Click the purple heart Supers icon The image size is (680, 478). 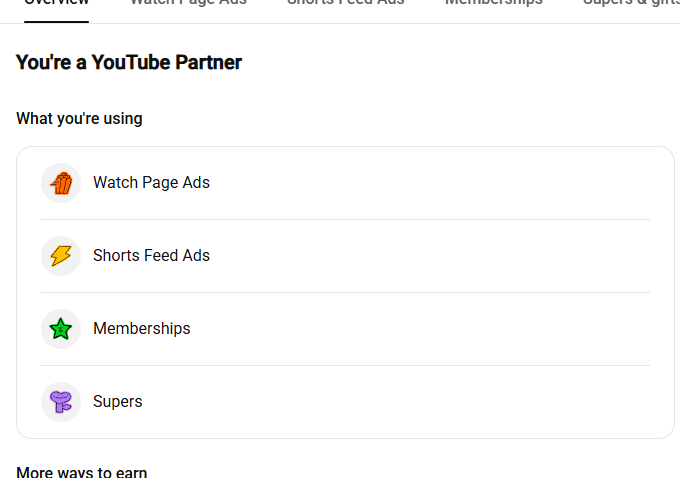61,402
